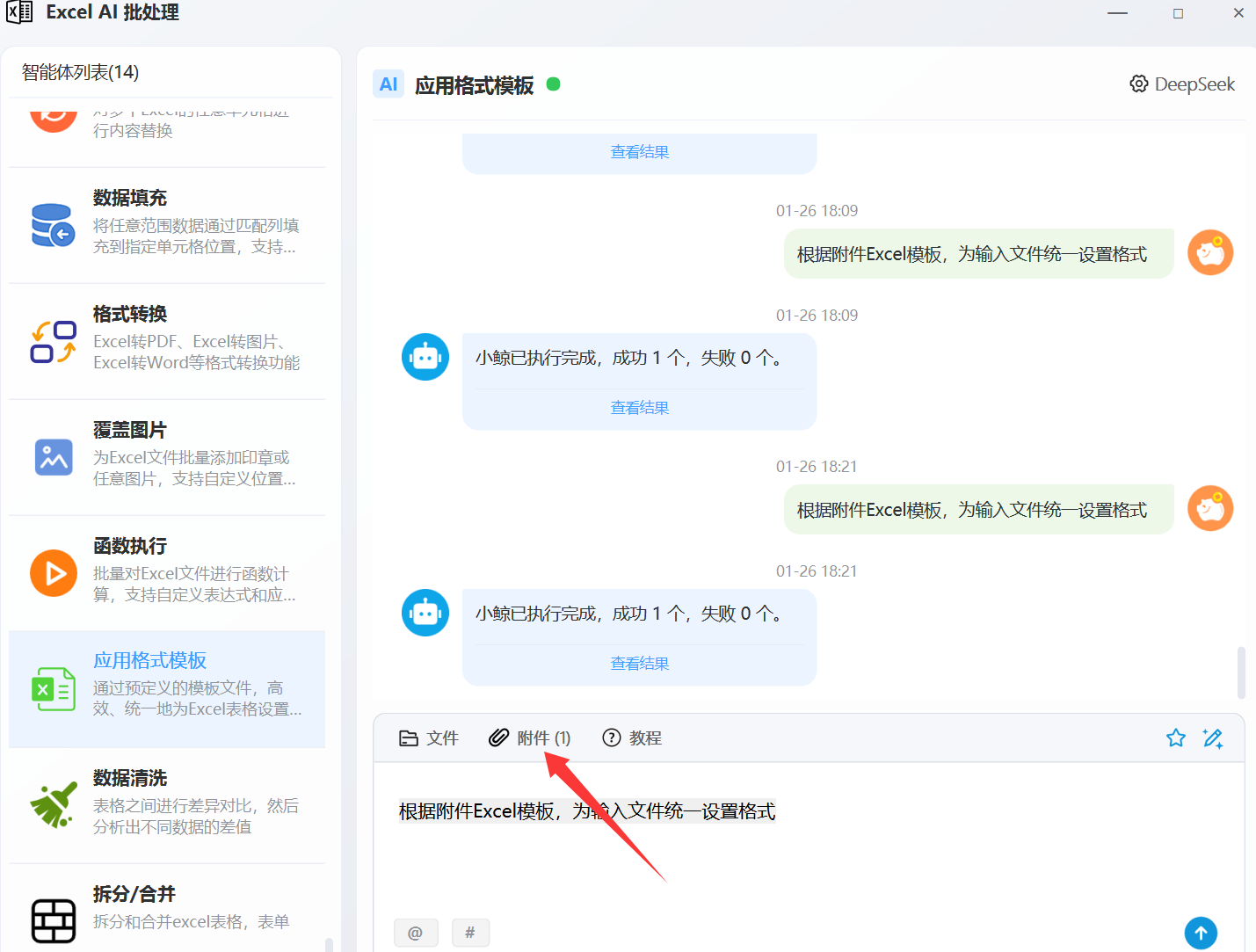Open the 文件 folder option
The width and height of the screenshot is (1256, 952).
pos(429,738)
